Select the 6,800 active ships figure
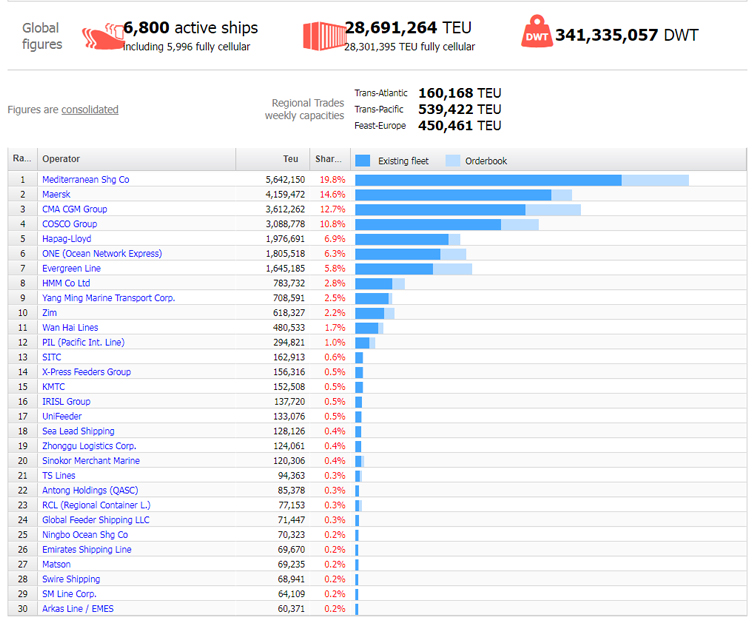The image size is (752, 626). [x=190, y=28]
